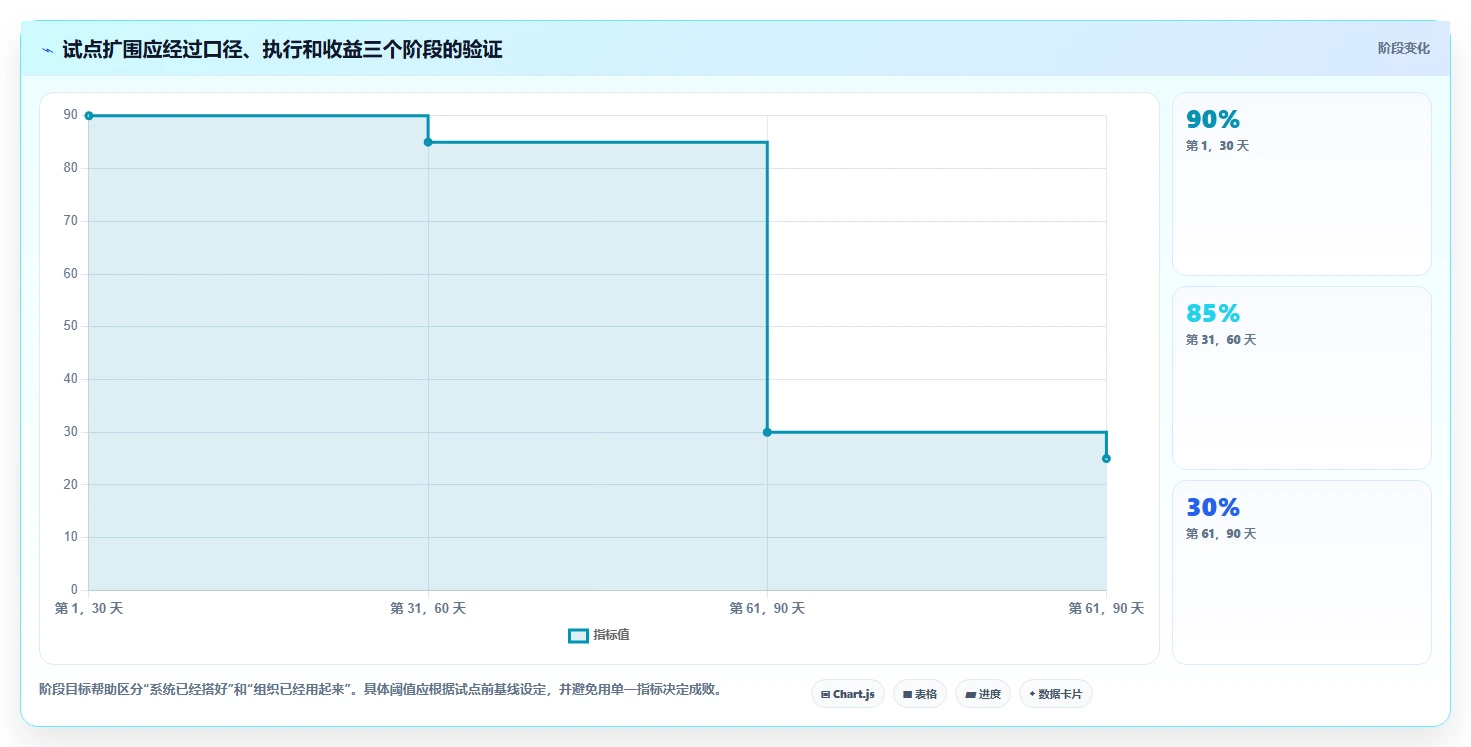Click the 第 31，60 天 x-axis label
The height and width of the screenshot is (747, 1471).
[x=428, y=608]
